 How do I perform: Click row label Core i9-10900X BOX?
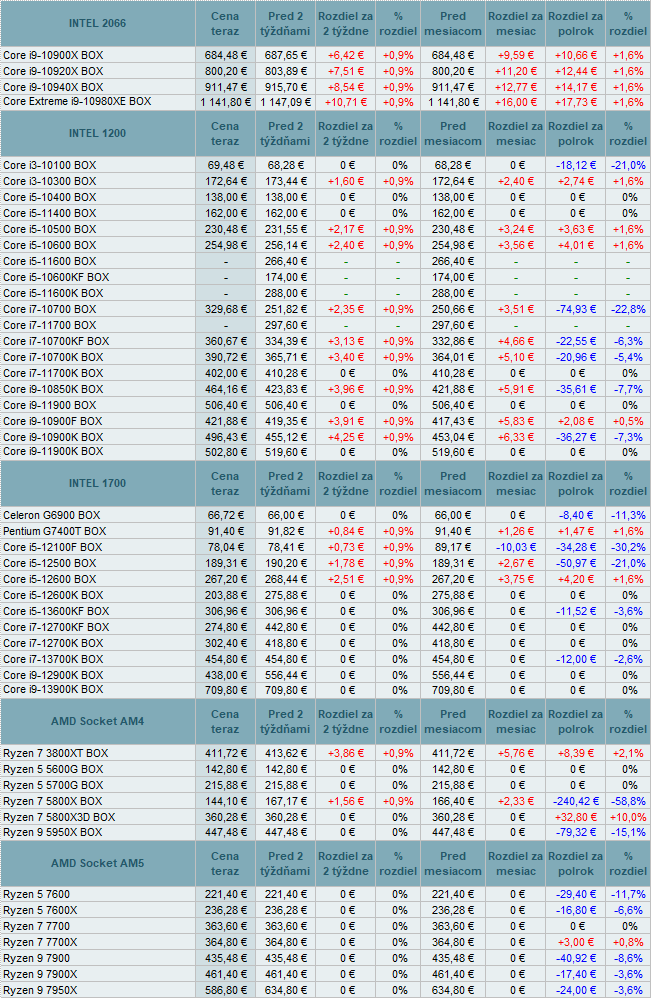tap(53, 55)
